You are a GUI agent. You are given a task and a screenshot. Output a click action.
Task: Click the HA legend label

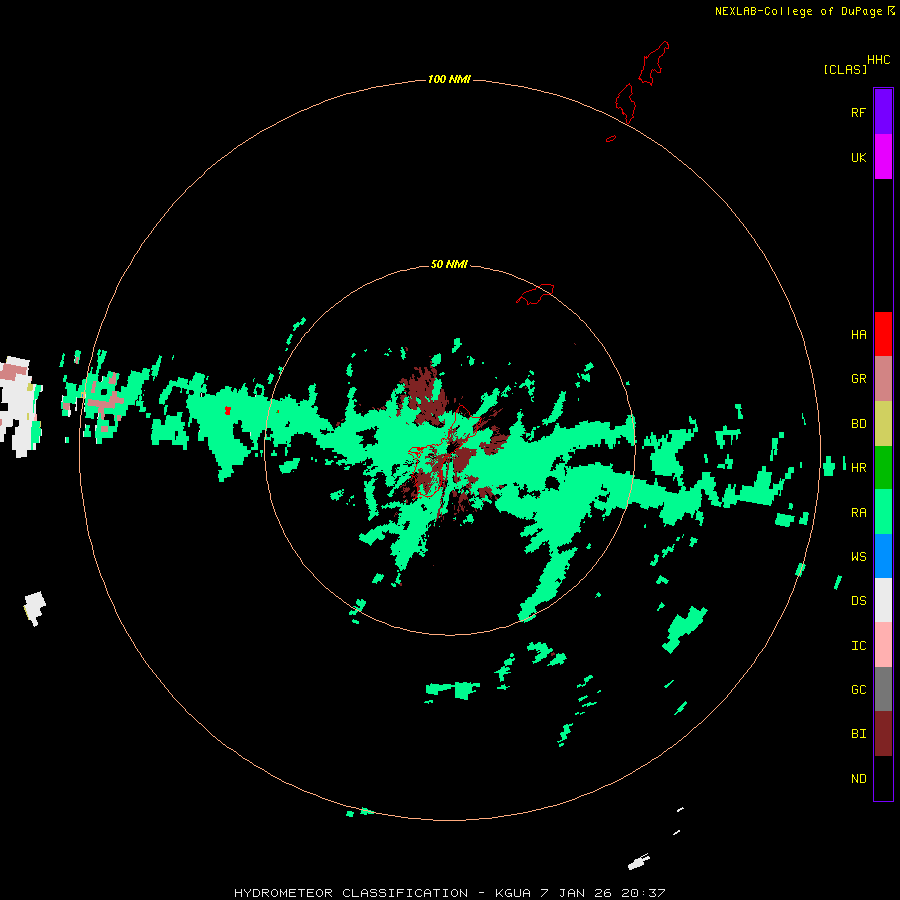point(858,335)
